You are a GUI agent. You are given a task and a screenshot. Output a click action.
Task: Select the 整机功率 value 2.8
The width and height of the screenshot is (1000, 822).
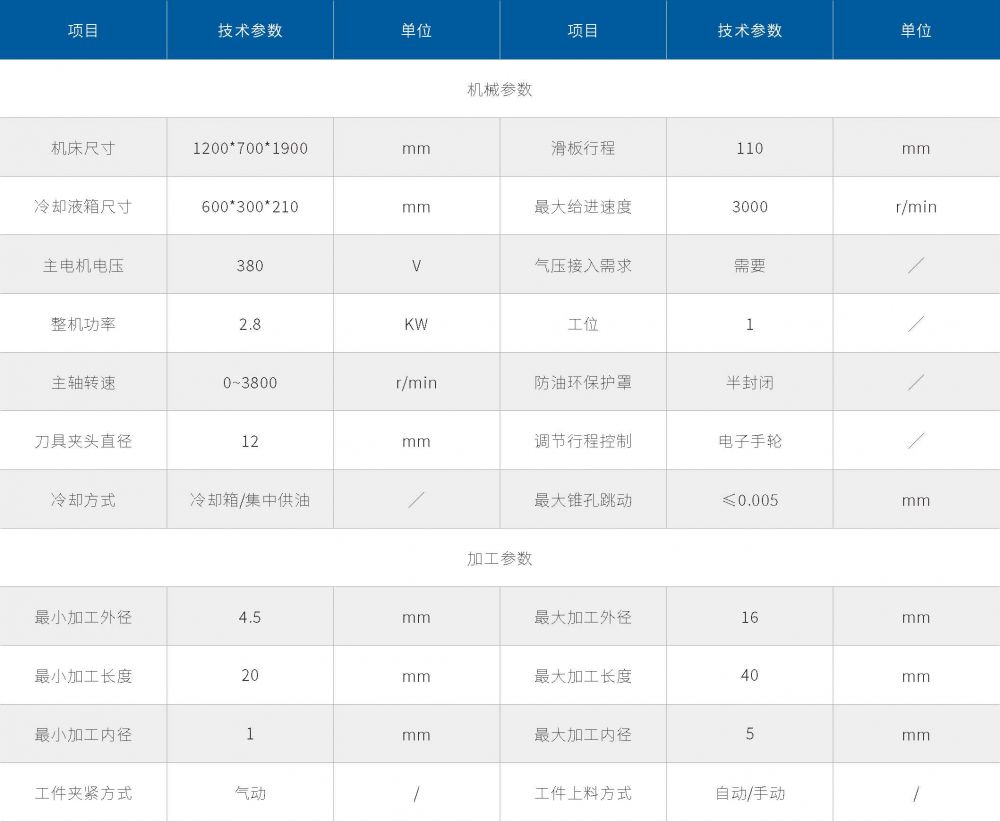pos(250,324)
